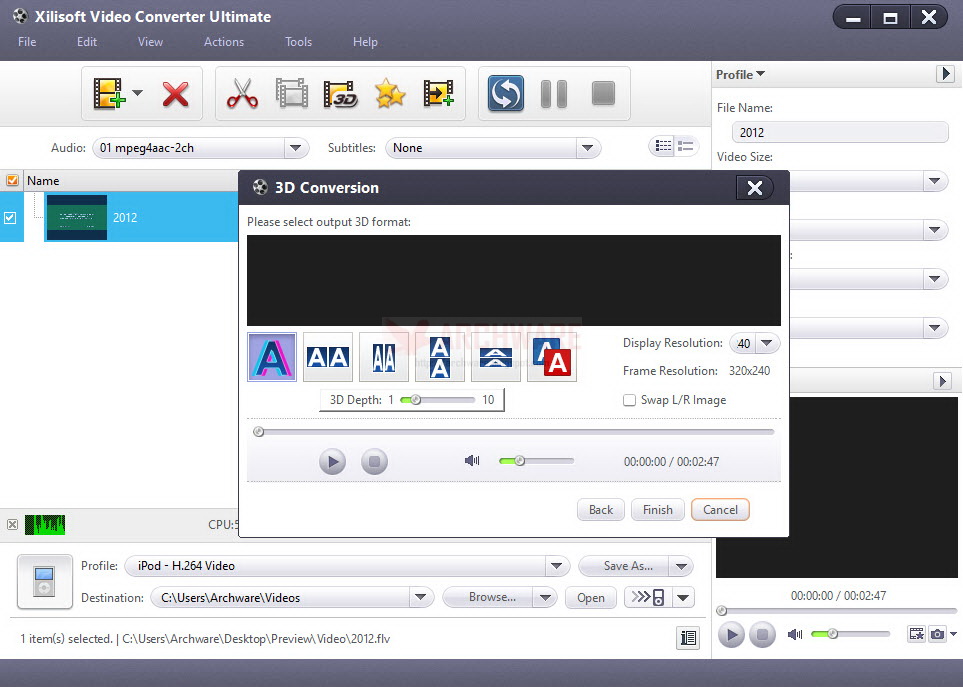The image size is (963, 687).
Task: Select the Side by Side 3D format icon
Action: coord(327,356)
